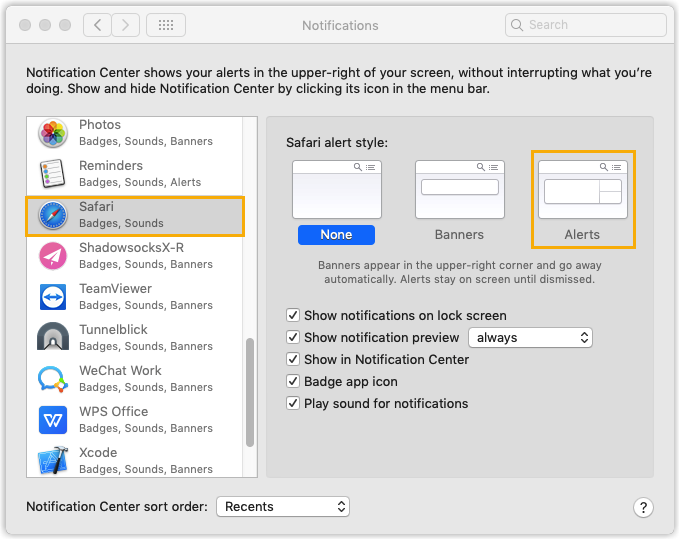The image size is (680, 540).
Task: Open help with the question mark
Action: [643, 507]
